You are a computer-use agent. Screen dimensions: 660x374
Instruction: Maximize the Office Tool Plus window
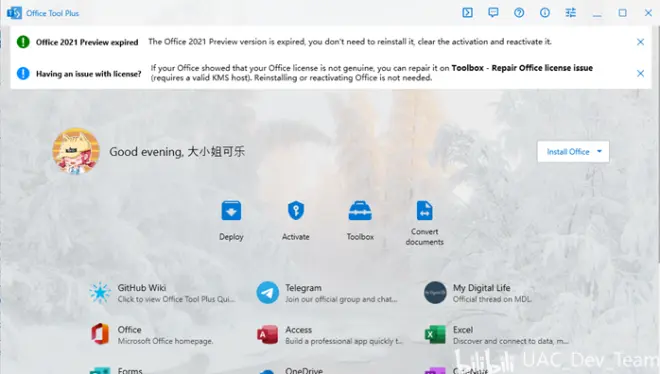(x=622, y=13)
